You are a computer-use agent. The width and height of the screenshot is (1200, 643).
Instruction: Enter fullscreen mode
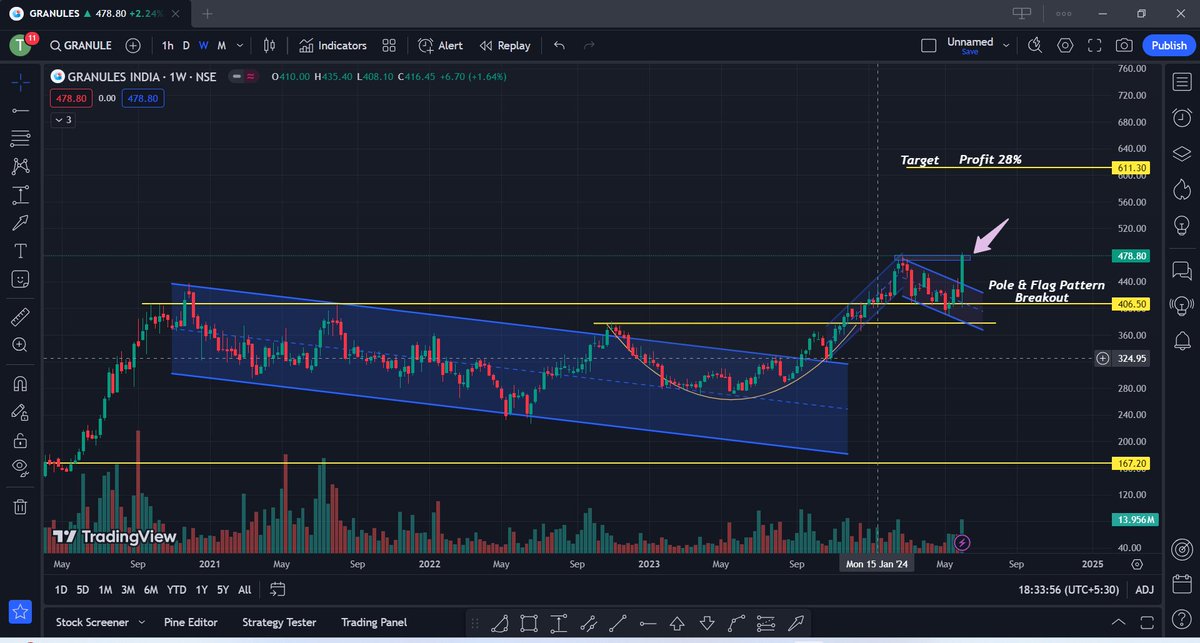(1095, 46)
